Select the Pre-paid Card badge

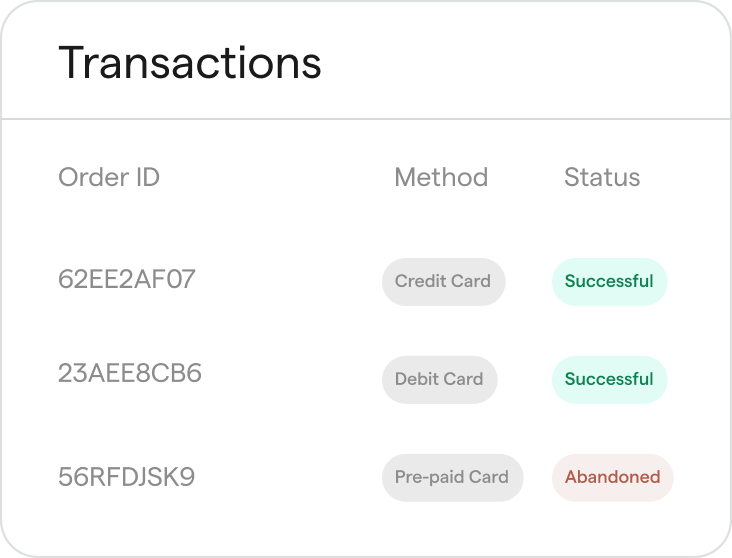[452, 477]
